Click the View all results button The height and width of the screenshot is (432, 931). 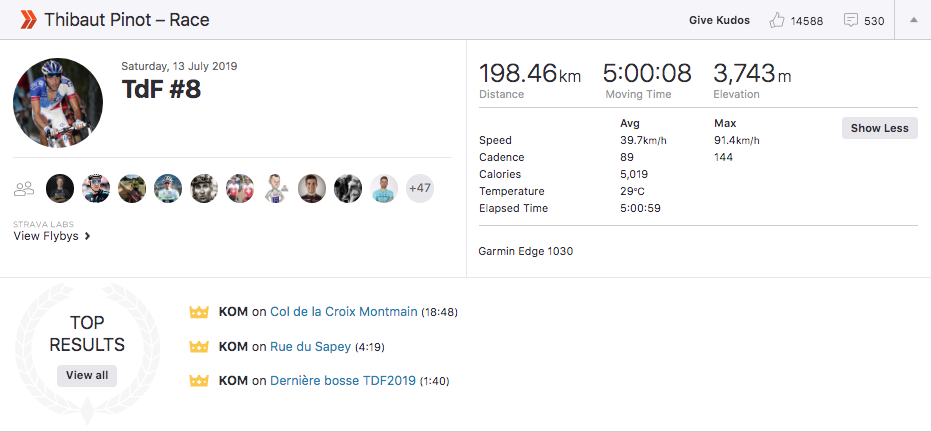coord(87,375)
